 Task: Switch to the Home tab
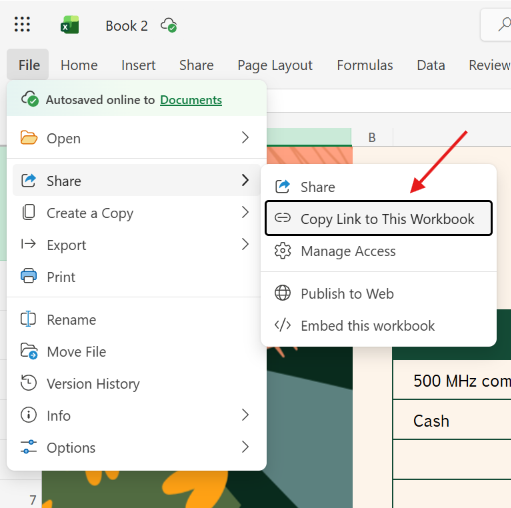click(79, 65)
